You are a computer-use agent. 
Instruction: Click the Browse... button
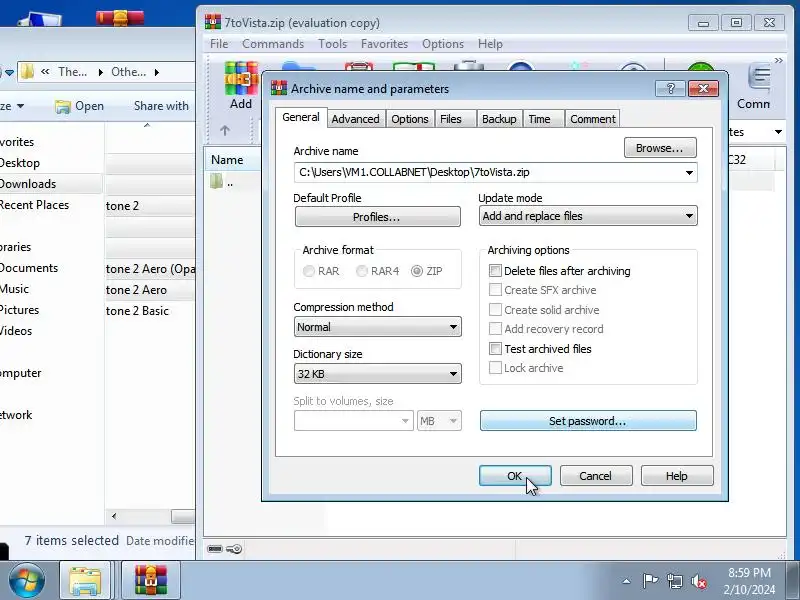click(660, 148)
